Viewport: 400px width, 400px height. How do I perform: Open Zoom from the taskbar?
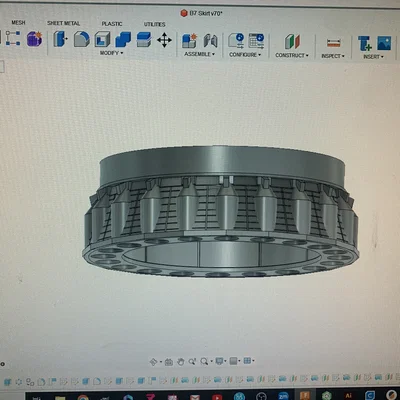point(283,396)
